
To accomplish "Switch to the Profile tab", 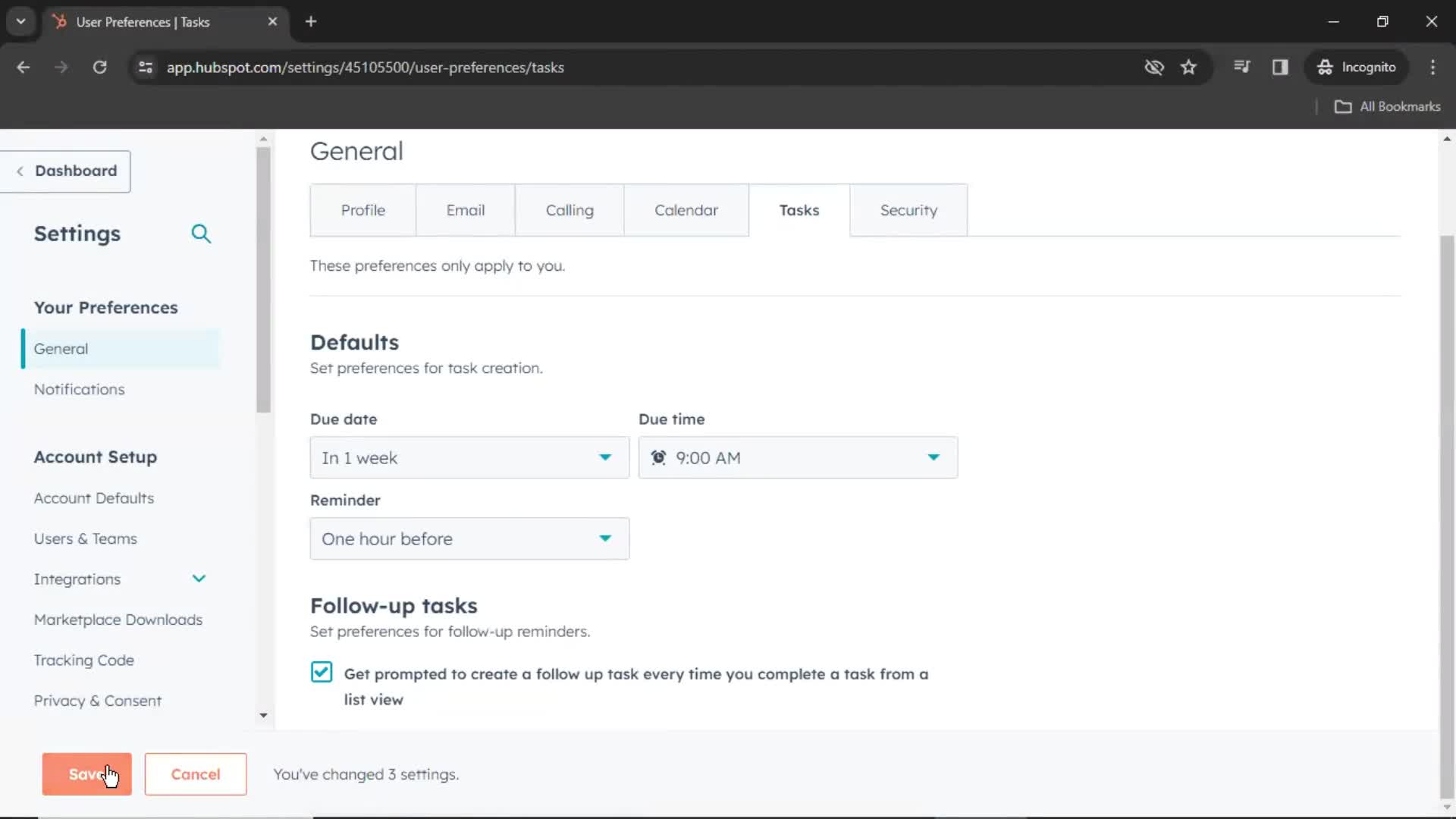I will [x=363, y=210].
